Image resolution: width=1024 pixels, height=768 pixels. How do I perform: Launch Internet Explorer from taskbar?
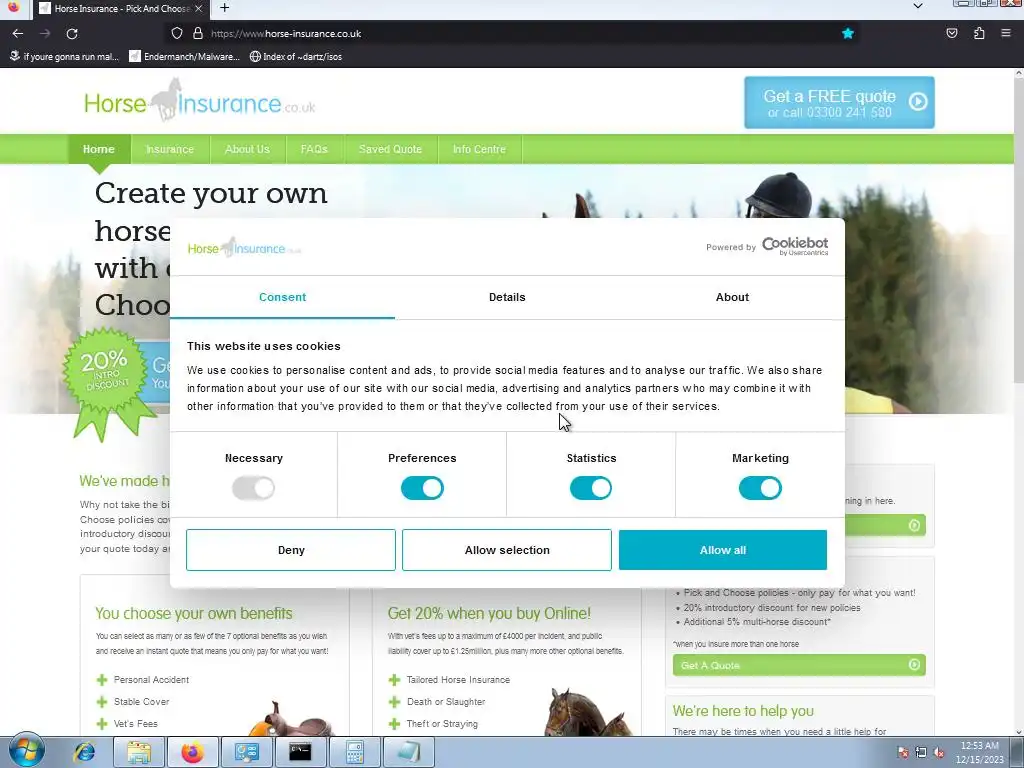click(x=84, y=752)
